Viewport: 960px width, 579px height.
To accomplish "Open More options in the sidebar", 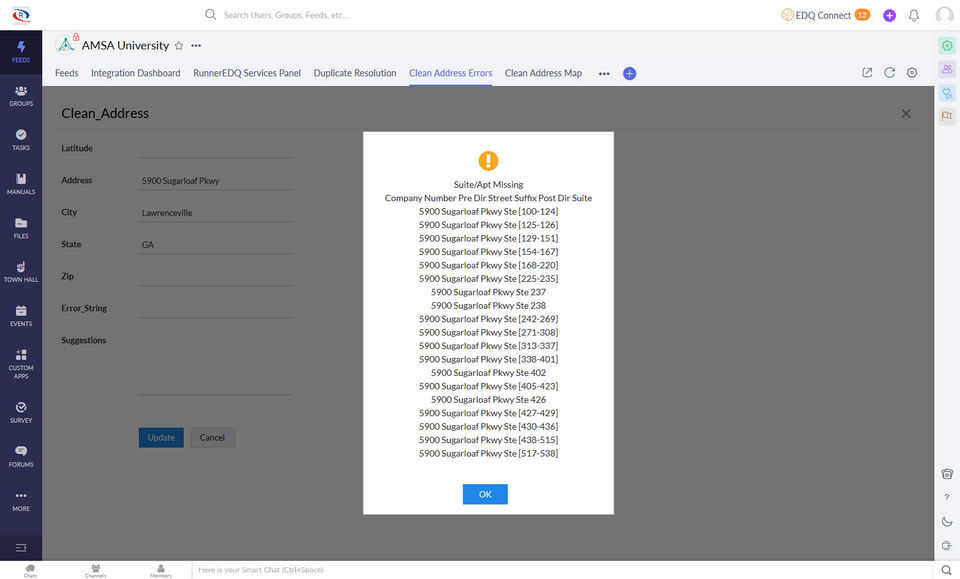I will click(21, 501).
